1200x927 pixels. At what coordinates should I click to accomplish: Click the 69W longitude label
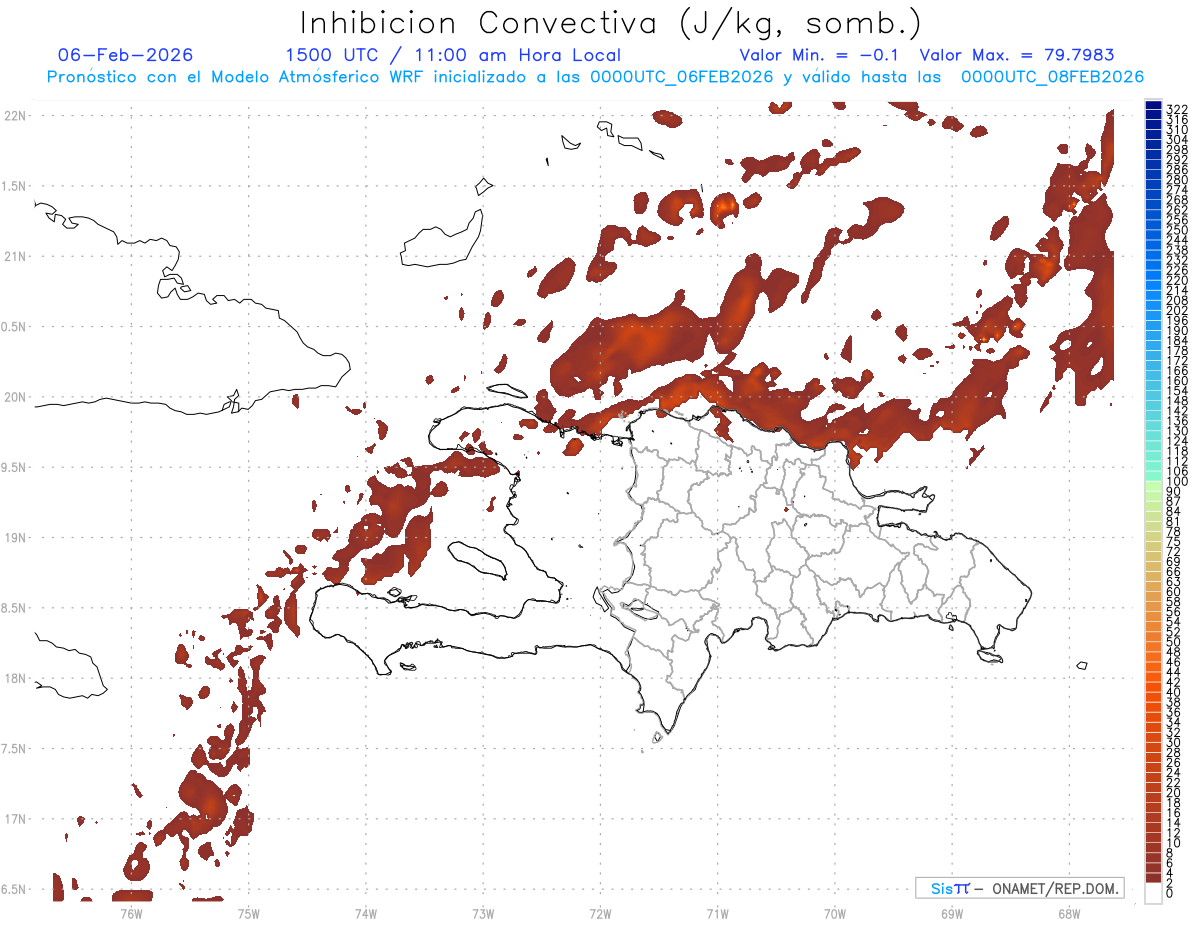[x=952, y=913]
